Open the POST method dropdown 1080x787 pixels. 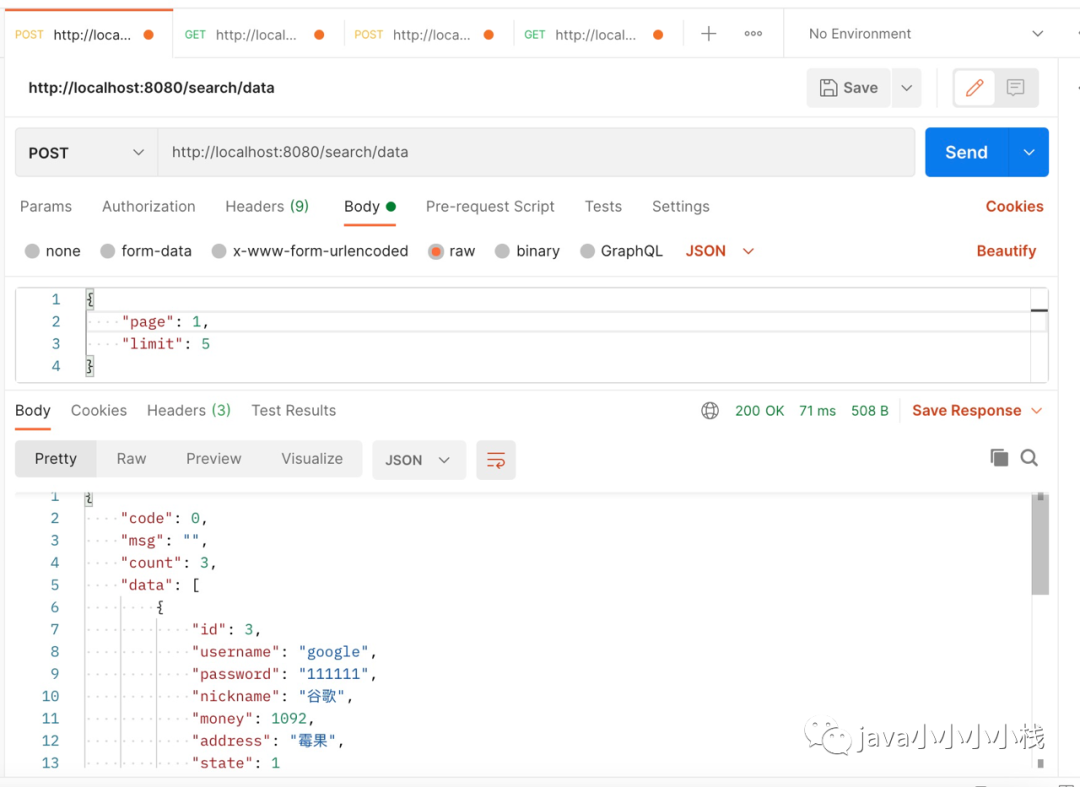pos(86,152)
